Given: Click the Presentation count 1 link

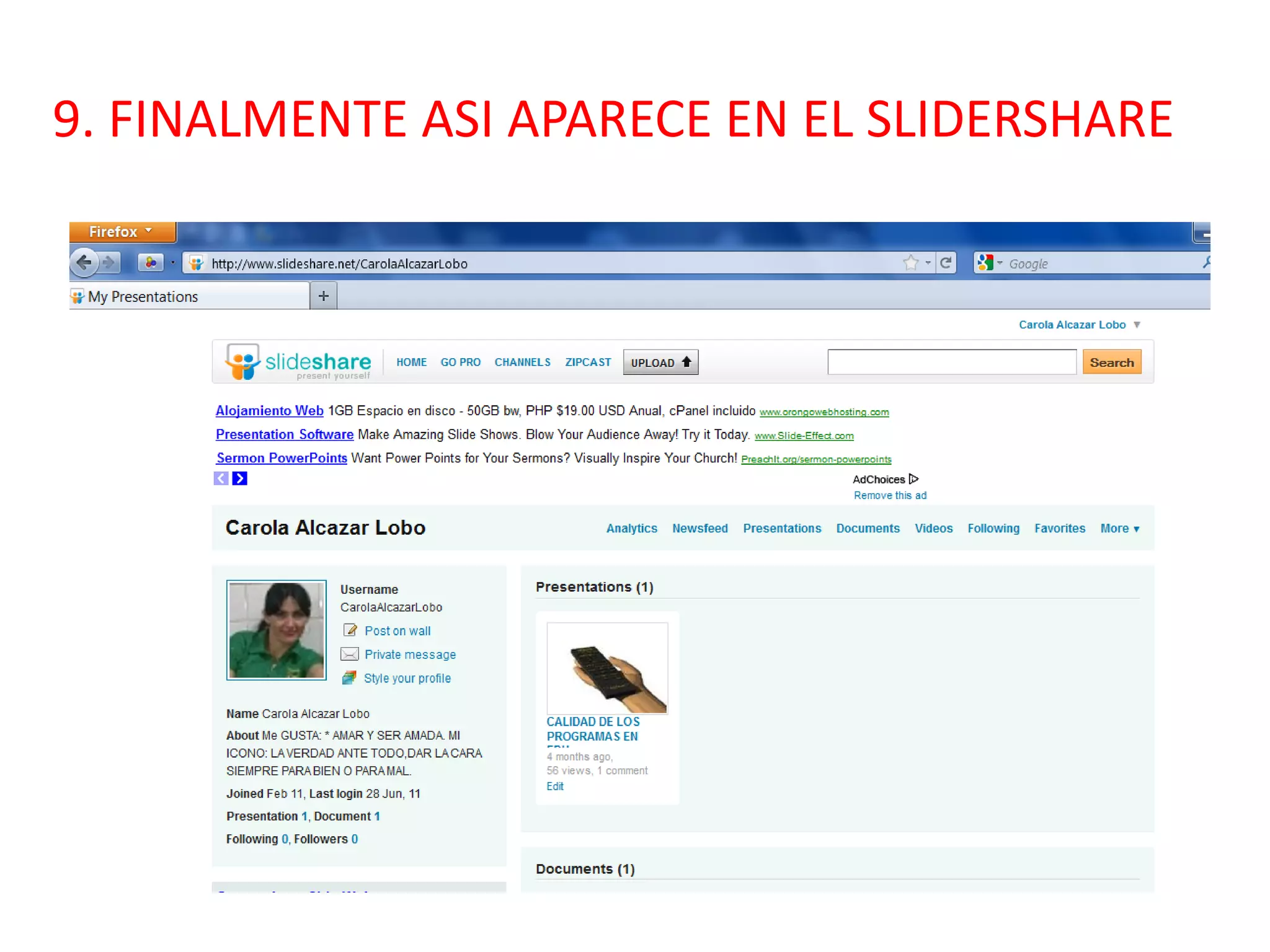Looking at the screenshot, I should pos(304,816).
